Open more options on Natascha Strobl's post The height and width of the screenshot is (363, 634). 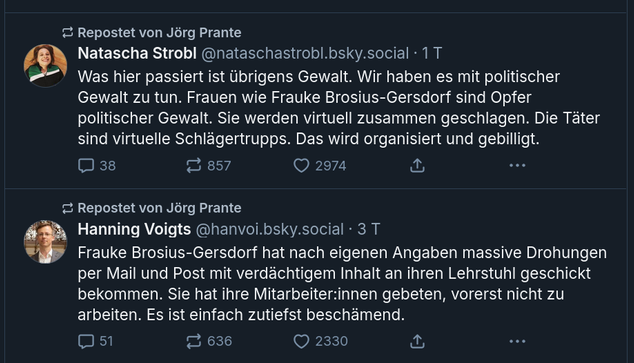(517, 165)
